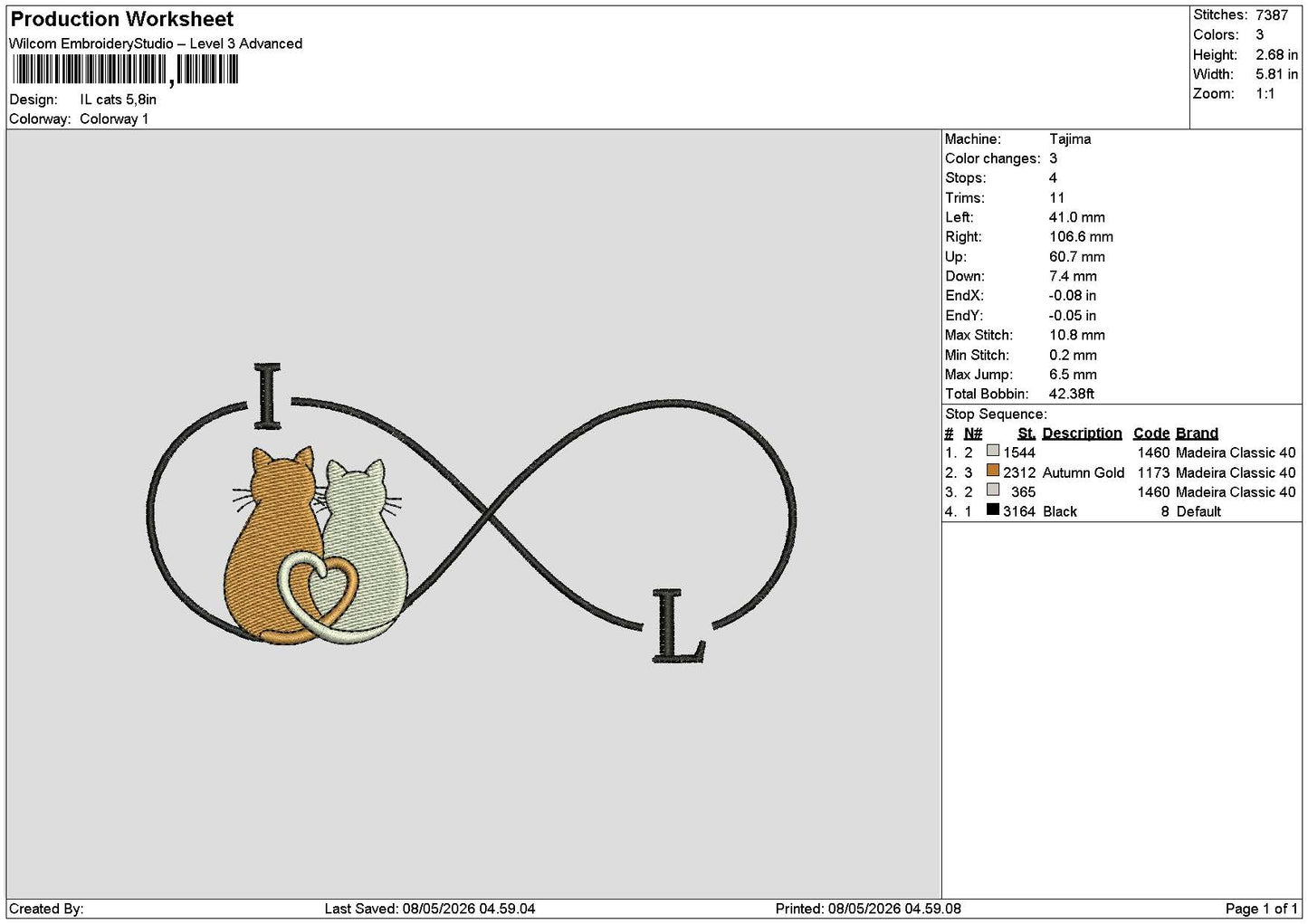This screenshot has height=924, width=1308.
Task: Click the color swatch for thread 1544
Action: [993, 451]
